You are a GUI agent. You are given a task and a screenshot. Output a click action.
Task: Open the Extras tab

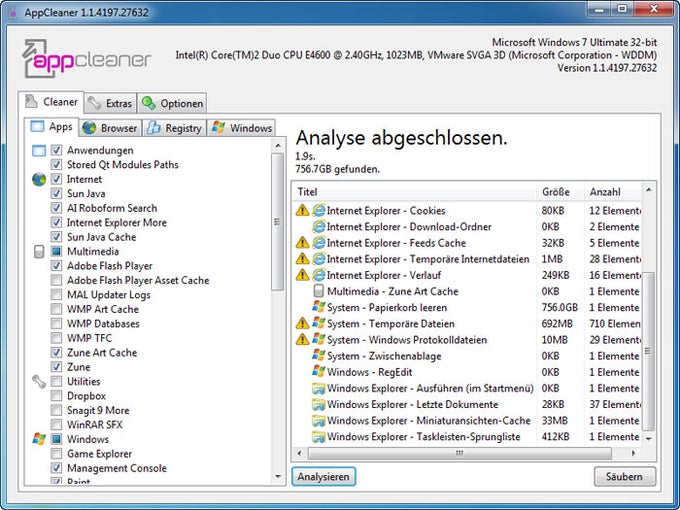(x=110, y=103)
